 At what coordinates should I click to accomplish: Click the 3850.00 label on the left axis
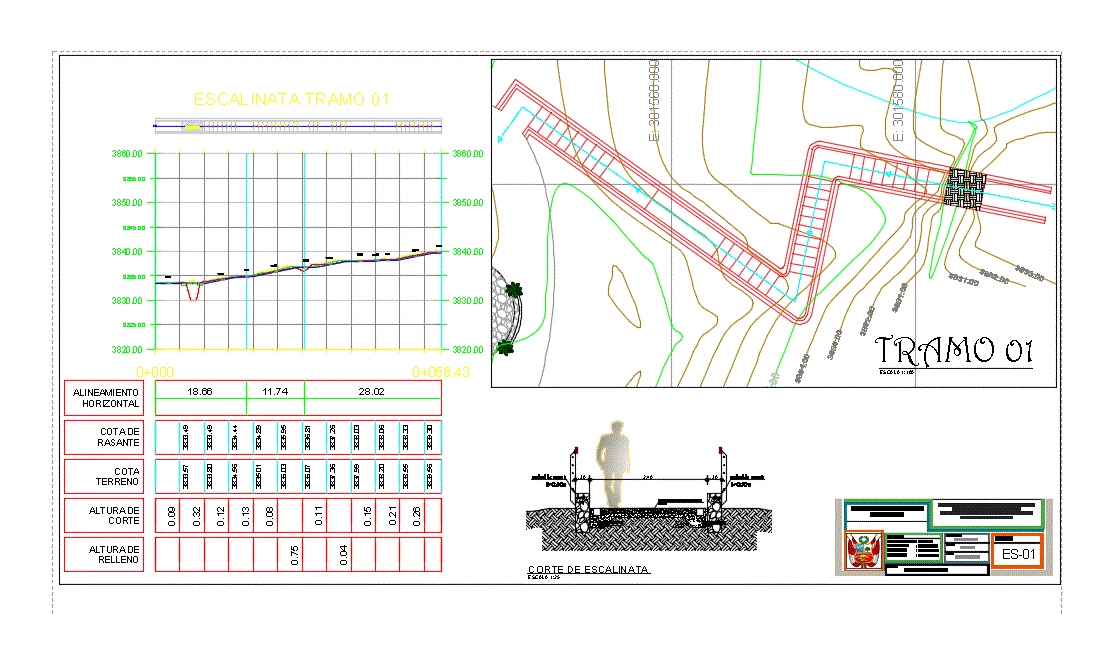click(127, 202)
